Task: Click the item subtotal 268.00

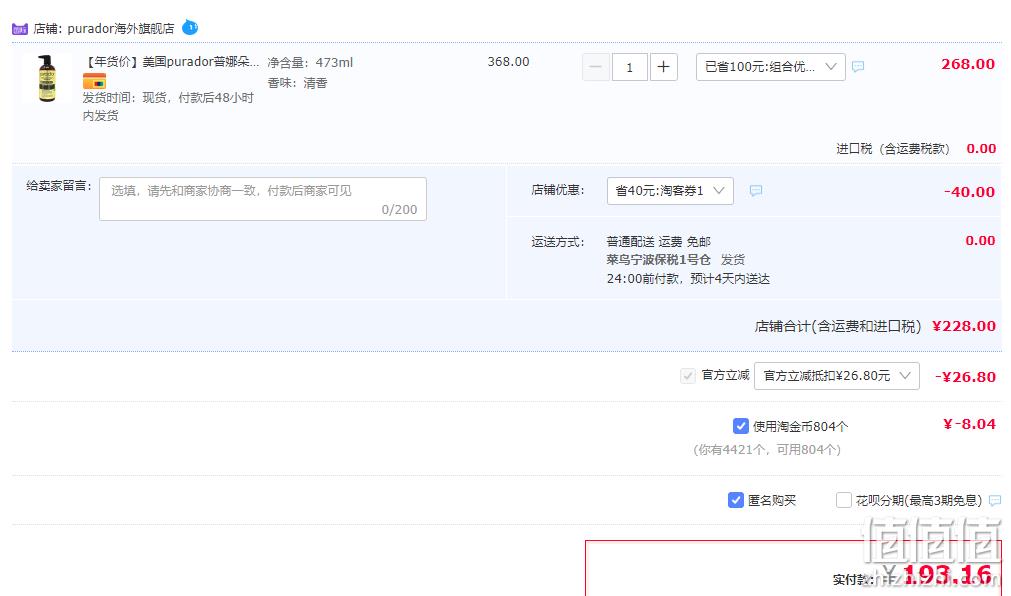Action: click(x=968, y=64)
